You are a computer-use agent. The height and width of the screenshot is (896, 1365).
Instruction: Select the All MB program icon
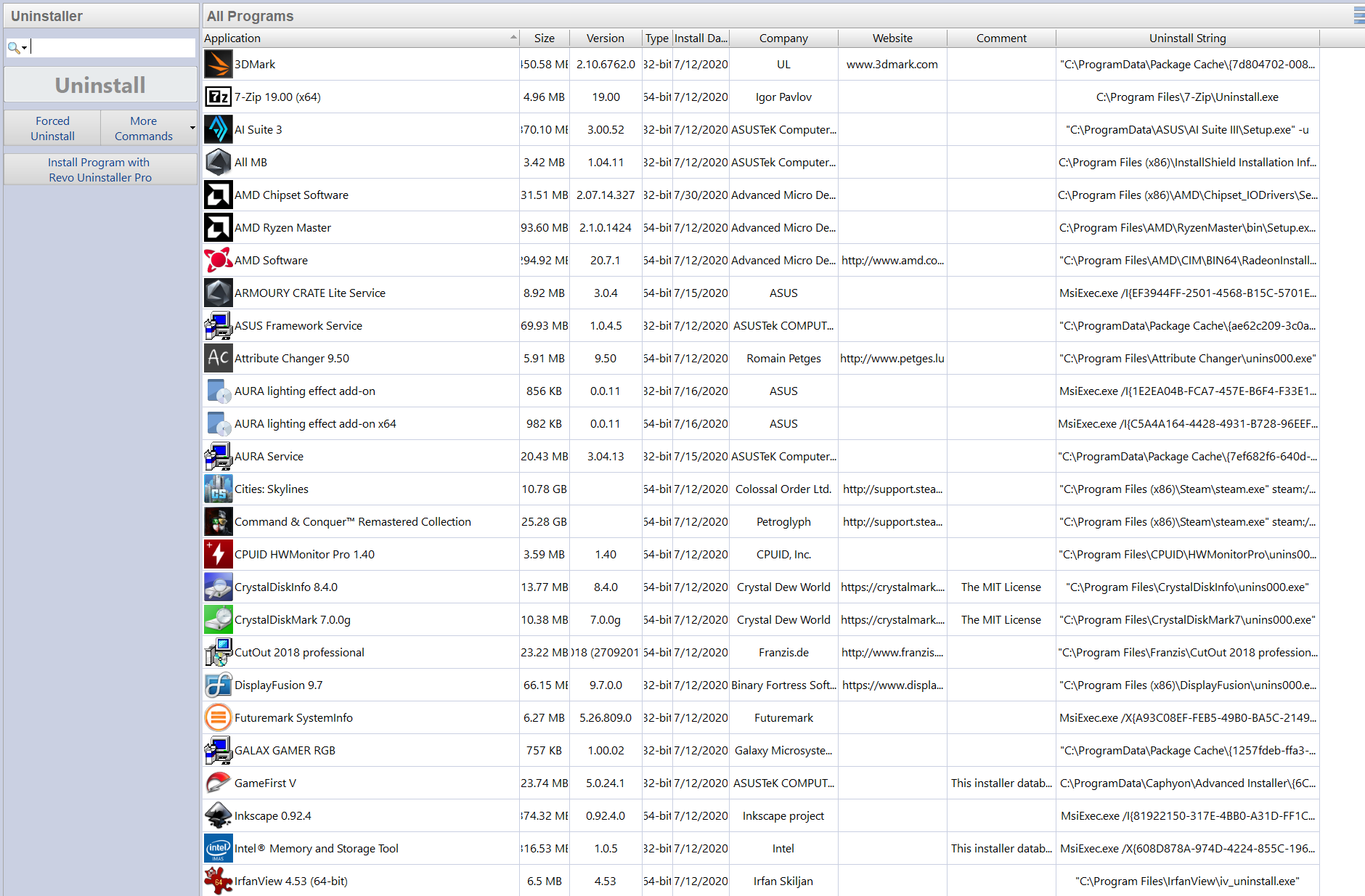[218, 162]
